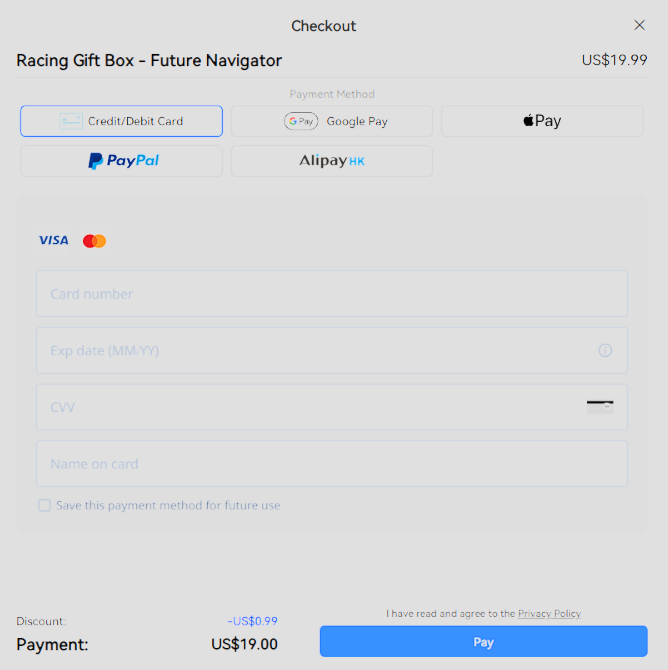Click the CVV card illustration icon
The image size is (668, 670).
coord(600,407)
